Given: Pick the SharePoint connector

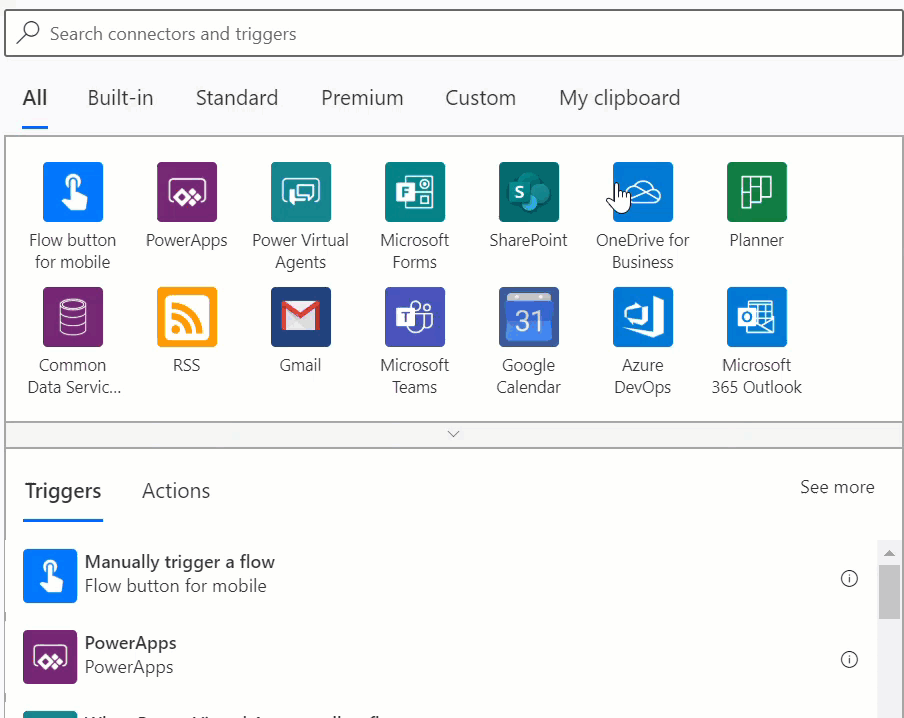Looking at the screenshot, I should pyautogui.click(x=529, y=192).
